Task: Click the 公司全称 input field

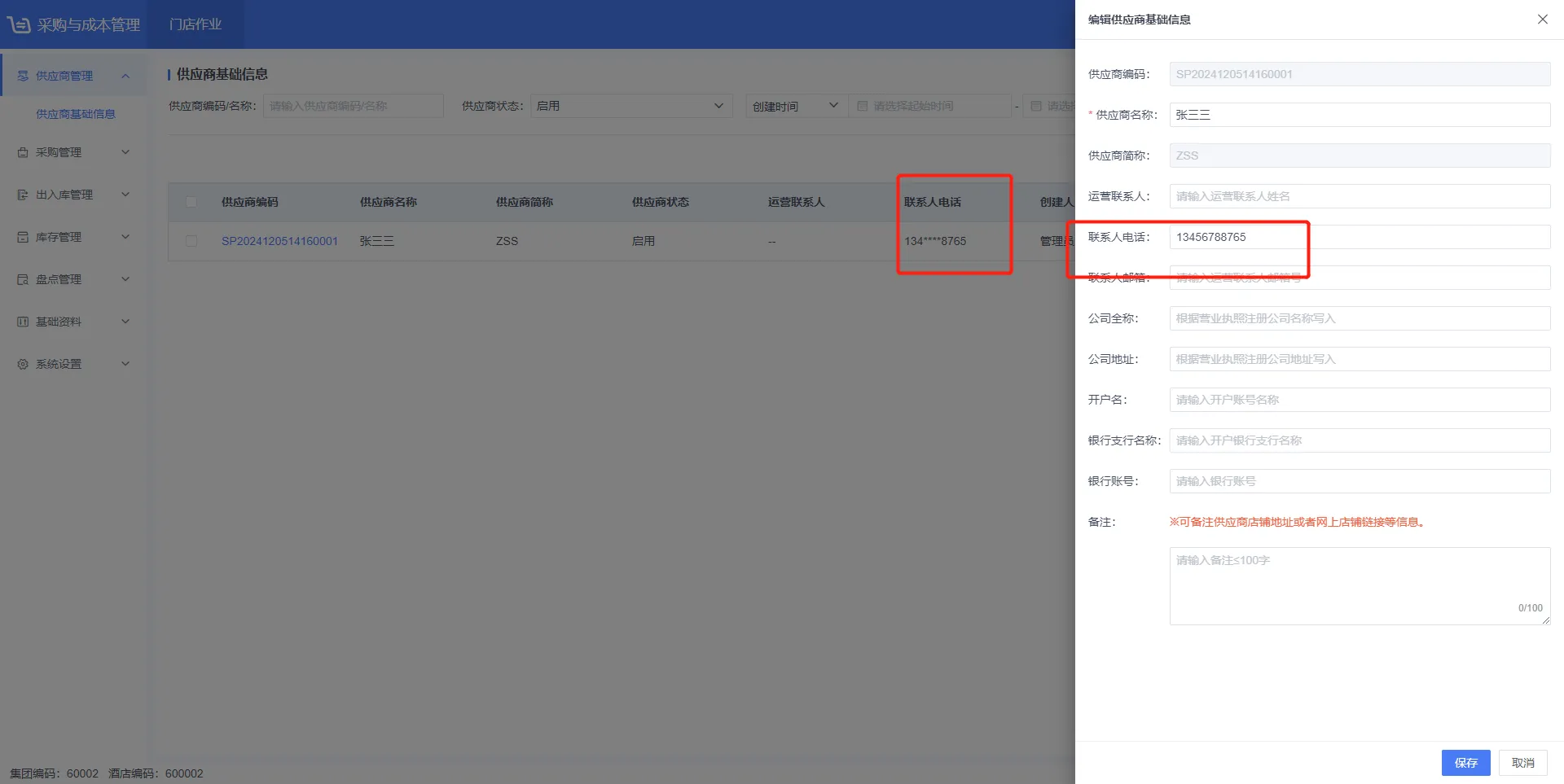Action: pyautogui.click(x=1360, y=318)
